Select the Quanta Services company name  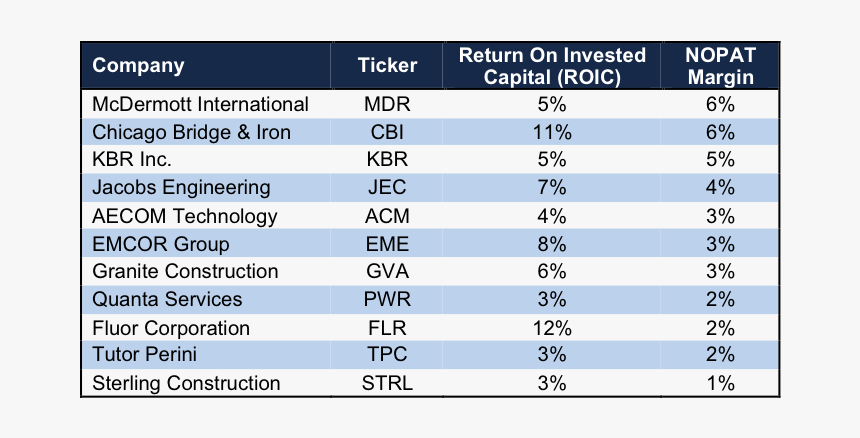click(x=167, y=300)
